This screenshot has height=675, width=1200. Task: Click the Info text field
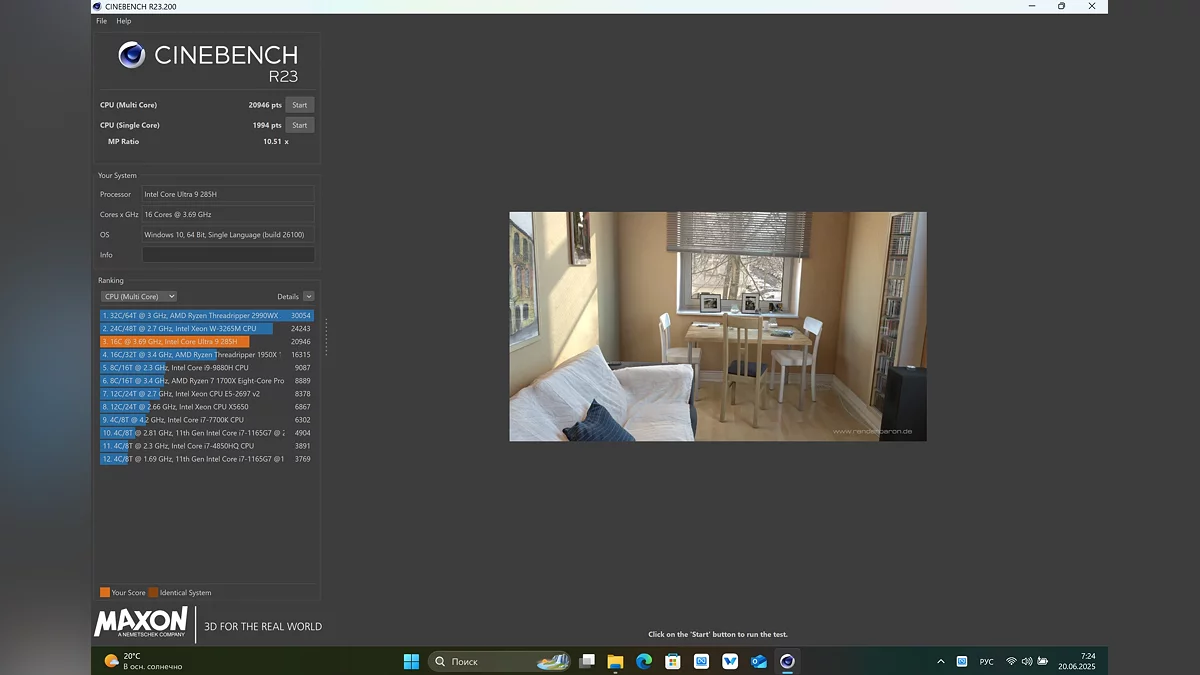tap(228, 255)
